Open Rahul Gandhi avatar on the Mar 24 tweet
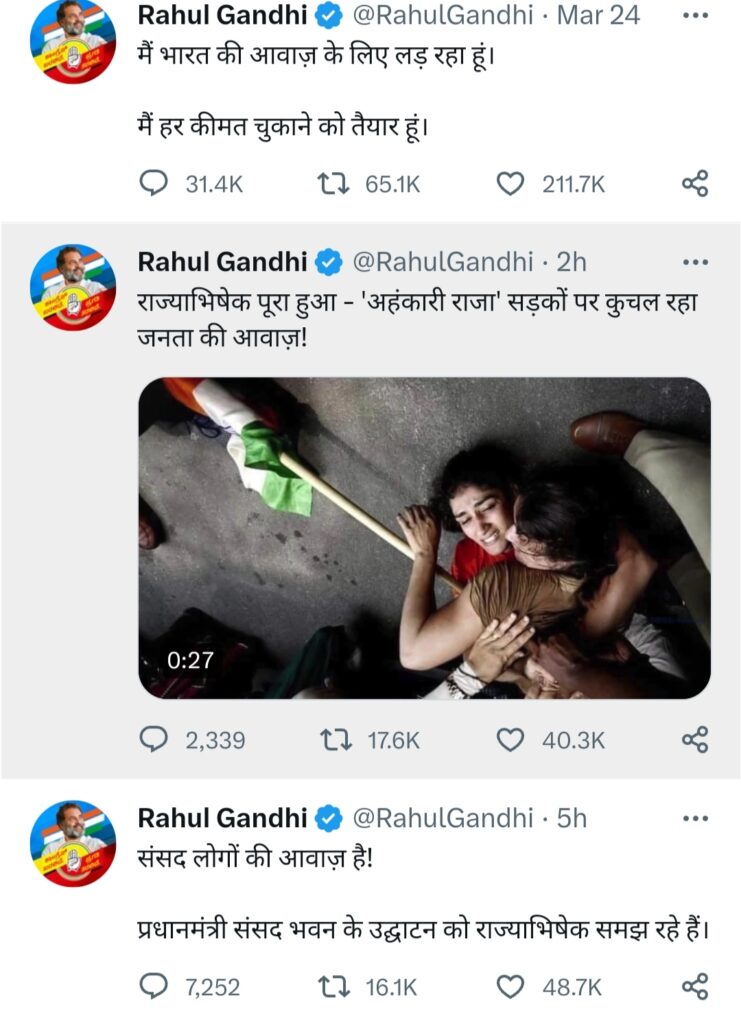Viewport: 741px width, 1024px height. click(x=73, y=40)
